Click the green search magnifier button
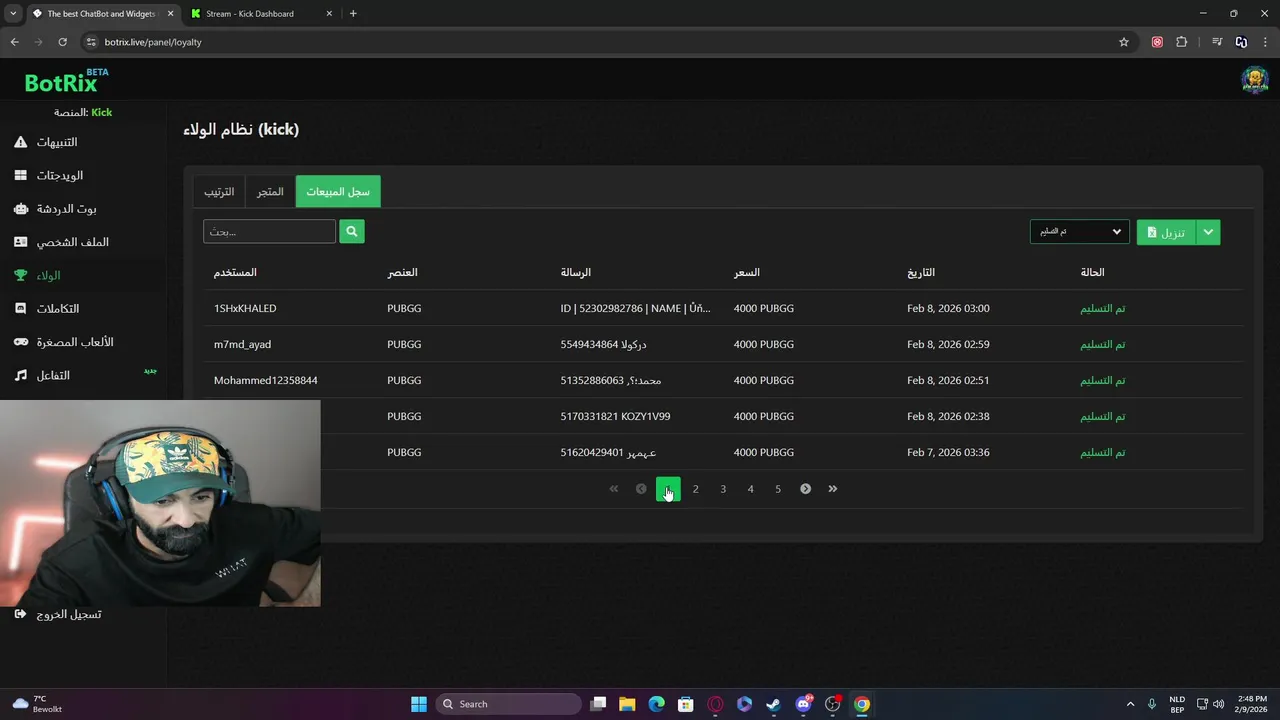Image resolution: width=1280 pixels, height=720 pixels. (x=351, y=232)
